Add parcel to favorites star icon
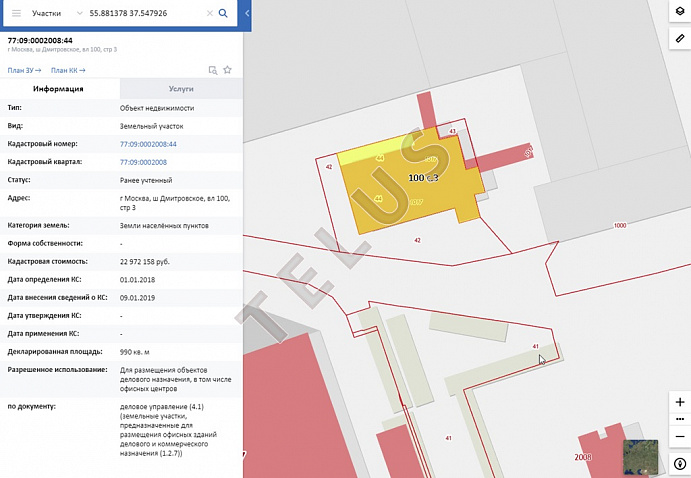 click(x=227, y=70)
